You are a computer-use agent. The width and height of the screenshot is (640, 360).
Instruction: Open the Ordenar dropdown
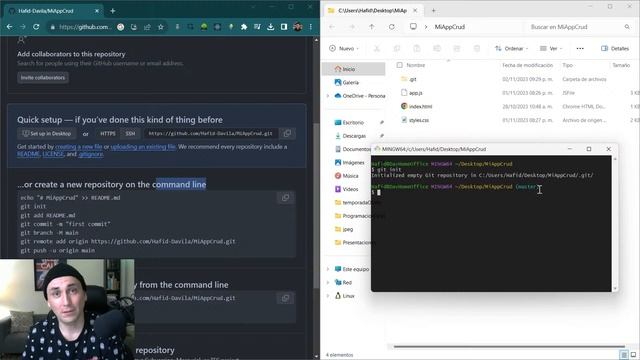point(511,49)
